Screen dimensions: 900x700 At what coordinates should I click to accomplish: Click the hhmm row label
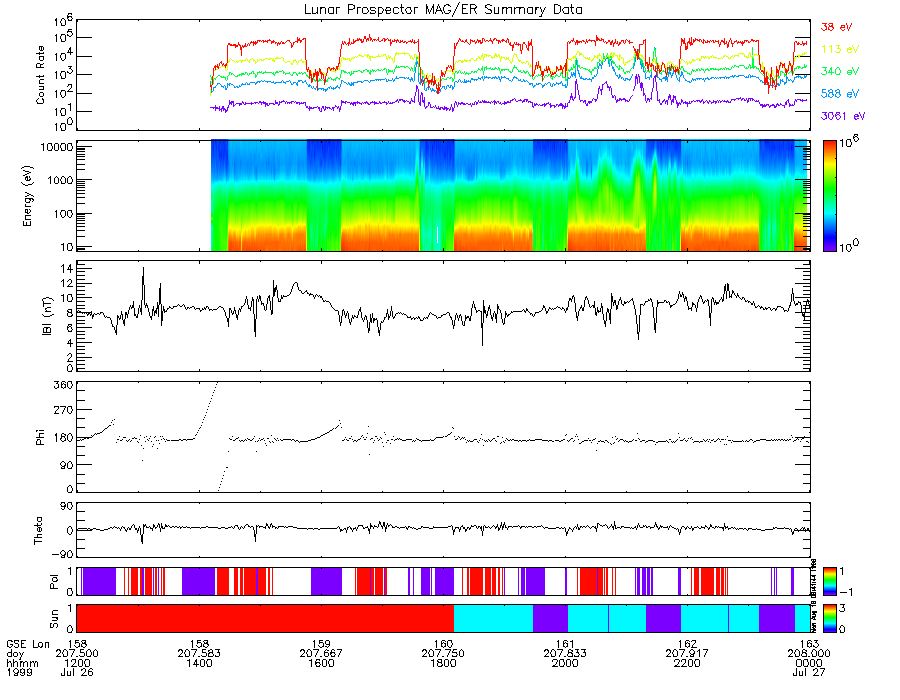[x=22, y=663]
